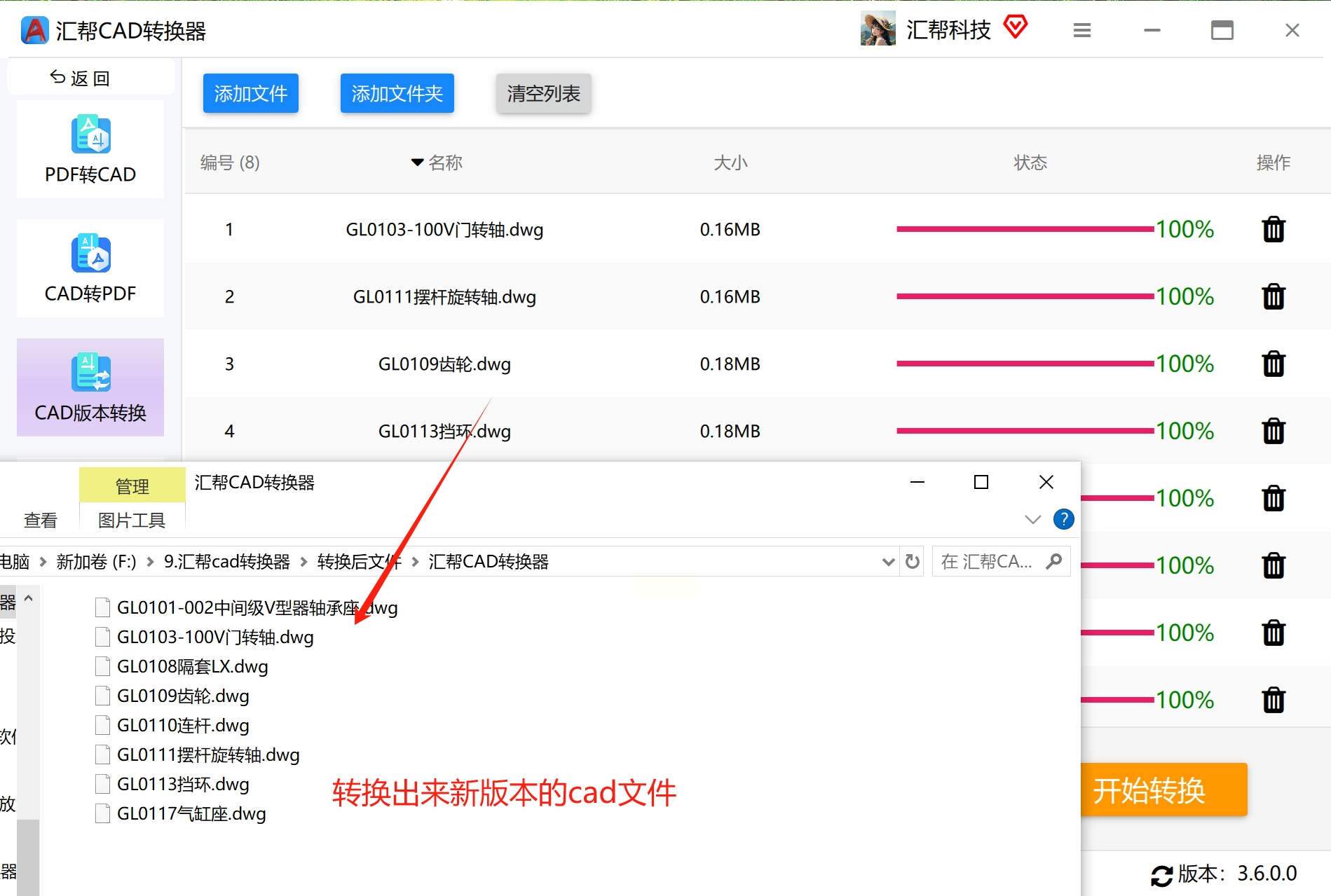Refresh the Explorer address bar folder

(x=912, y=561)
